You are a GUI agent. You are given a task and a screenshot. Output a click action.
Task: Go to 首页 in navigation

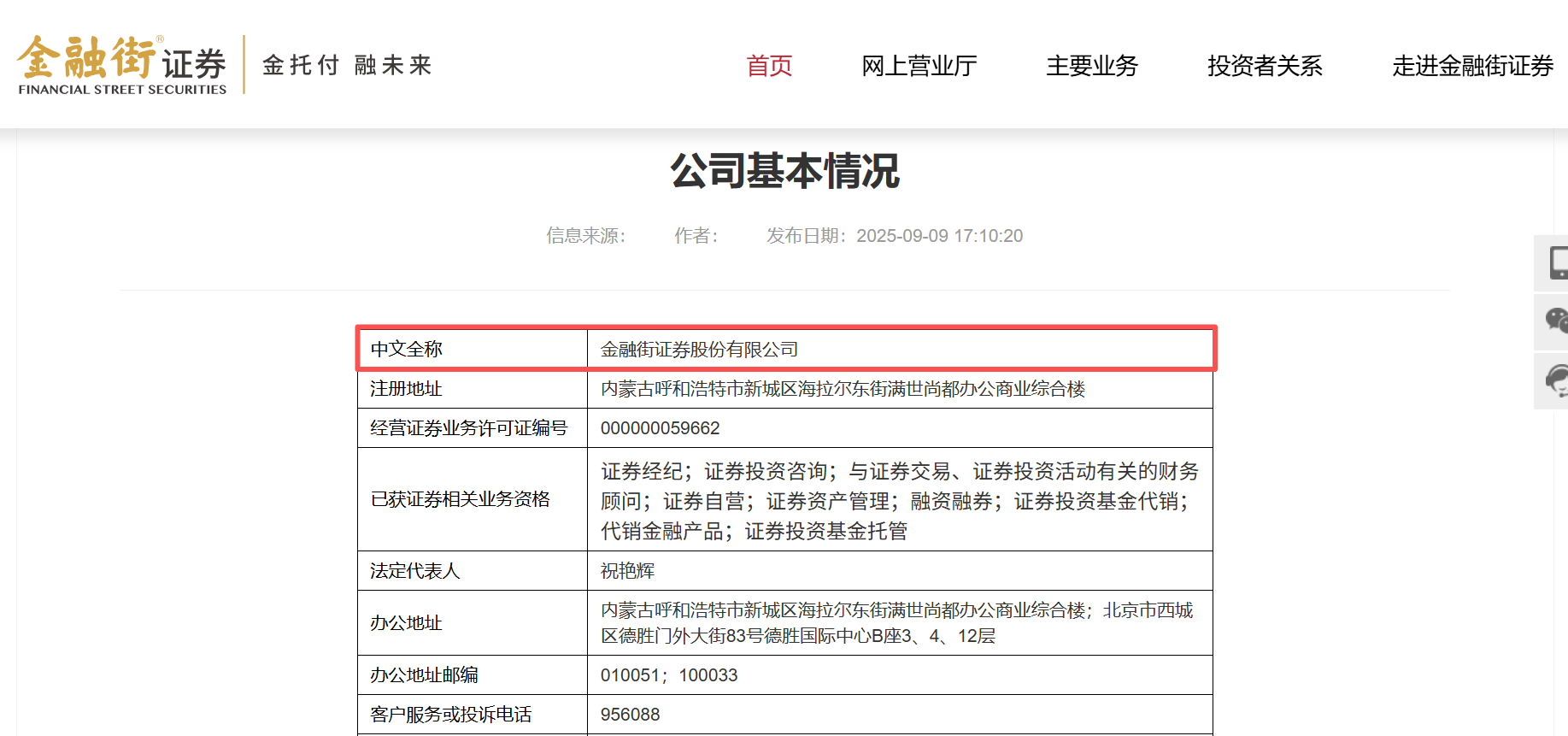[769, 66]
